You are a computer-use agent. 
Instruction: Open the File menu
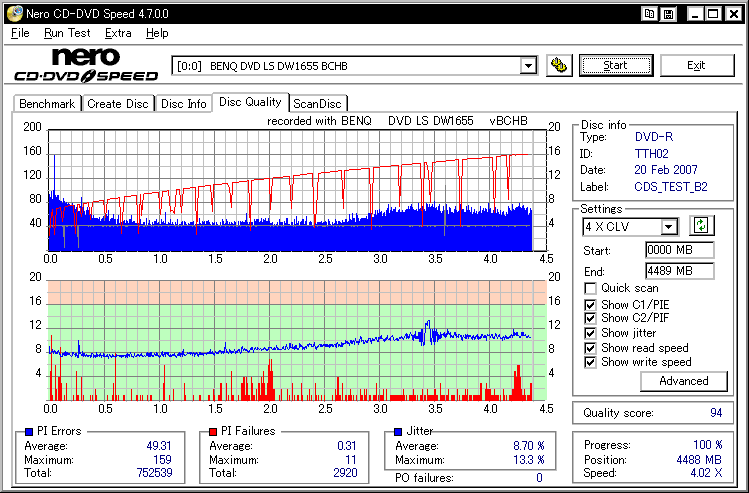tap(20, 33)
